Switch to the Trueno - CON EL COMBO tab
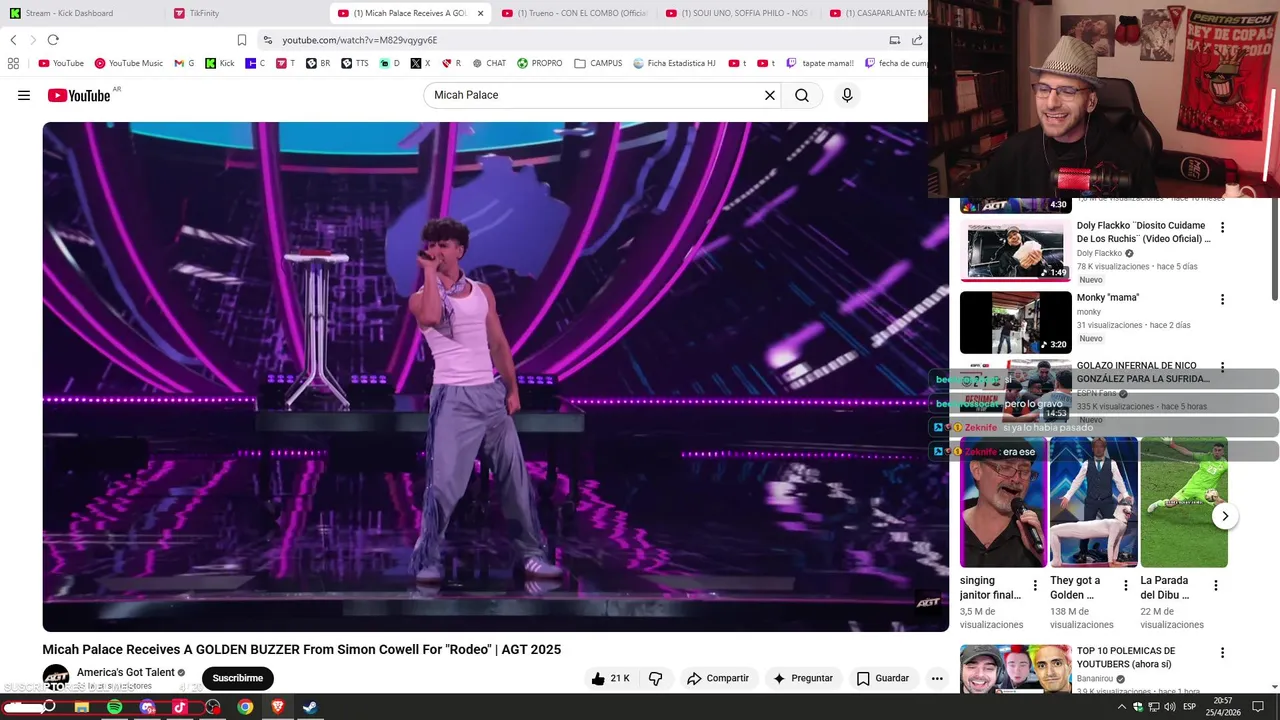This screenshot has width=1280, height=720. pos(575,13)
